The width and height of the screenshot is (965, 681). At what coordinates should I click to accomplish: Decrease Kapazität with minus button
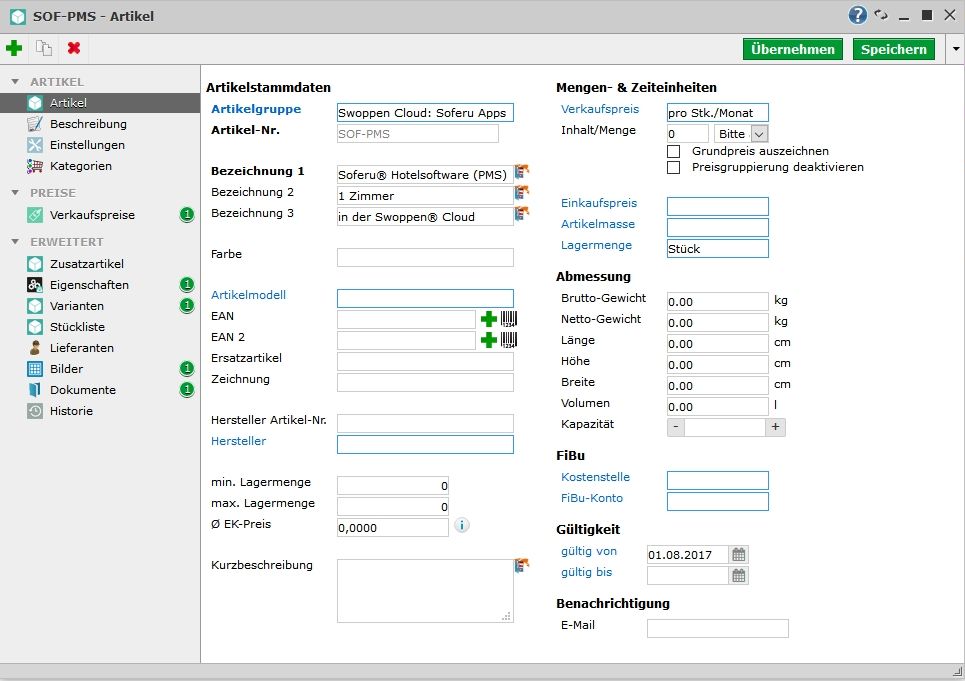(676, 426)
